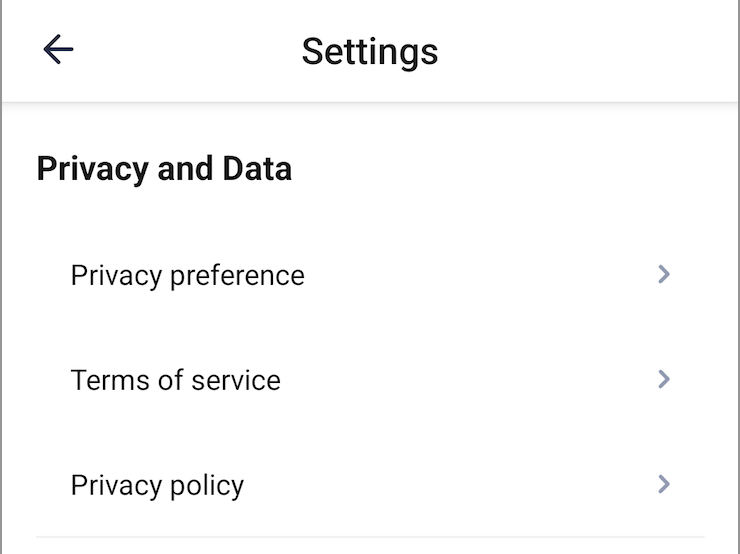This screenshot has width=740, height=554.
Task: Tap the back arrow icon
Action: click(x=58, y=50)
